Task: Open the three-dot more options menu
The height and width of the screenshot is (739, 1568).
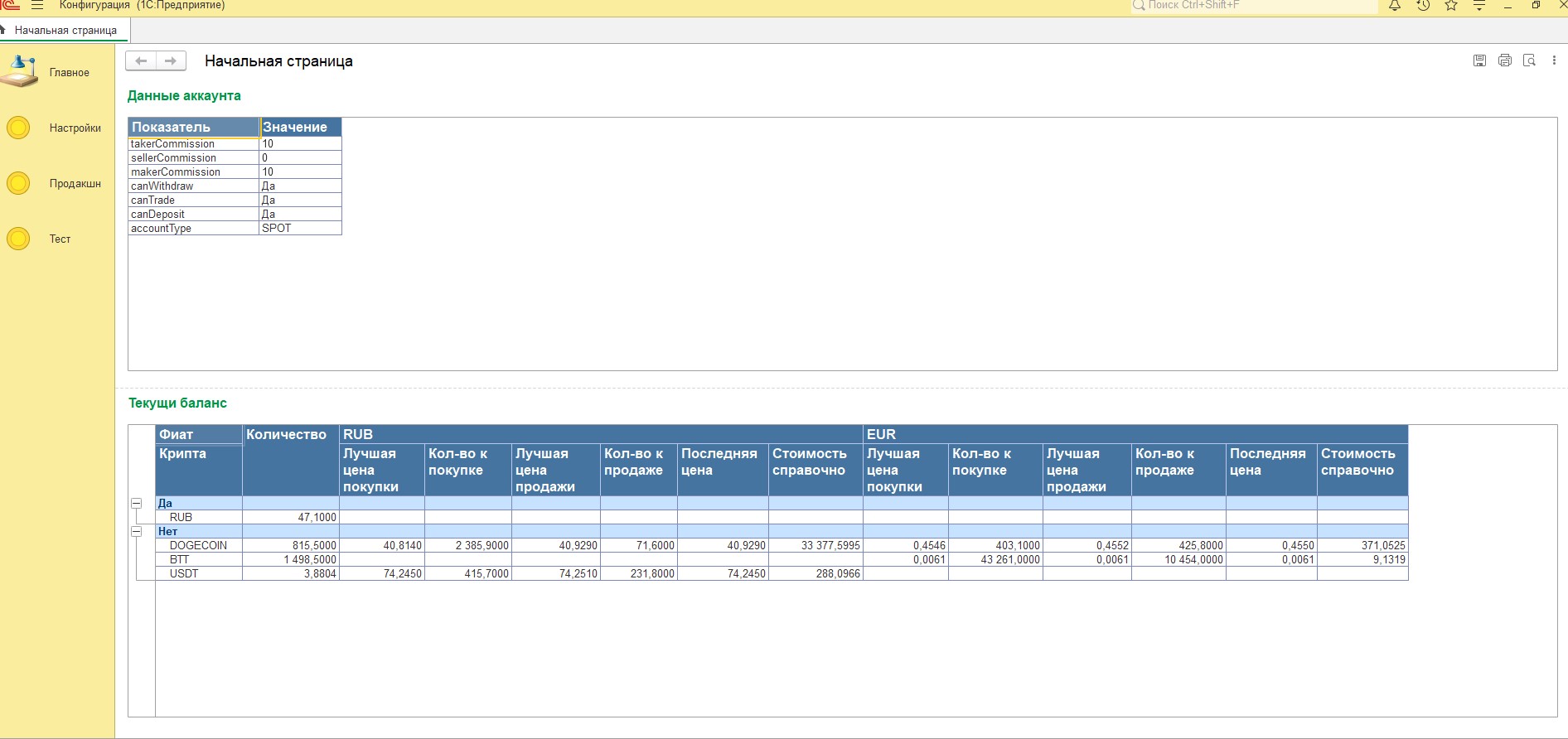Action: 1554,60
